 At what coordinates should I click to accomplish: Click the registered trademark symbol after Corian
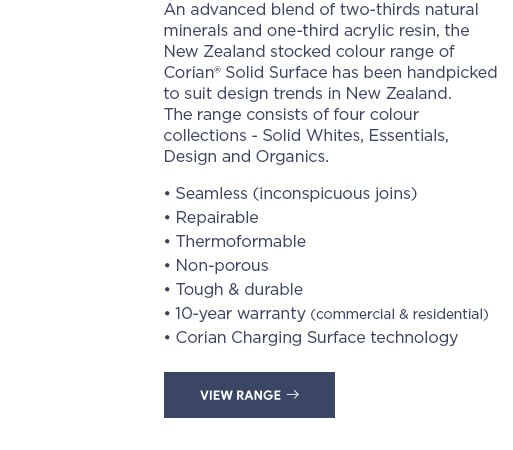click(217, 70)
